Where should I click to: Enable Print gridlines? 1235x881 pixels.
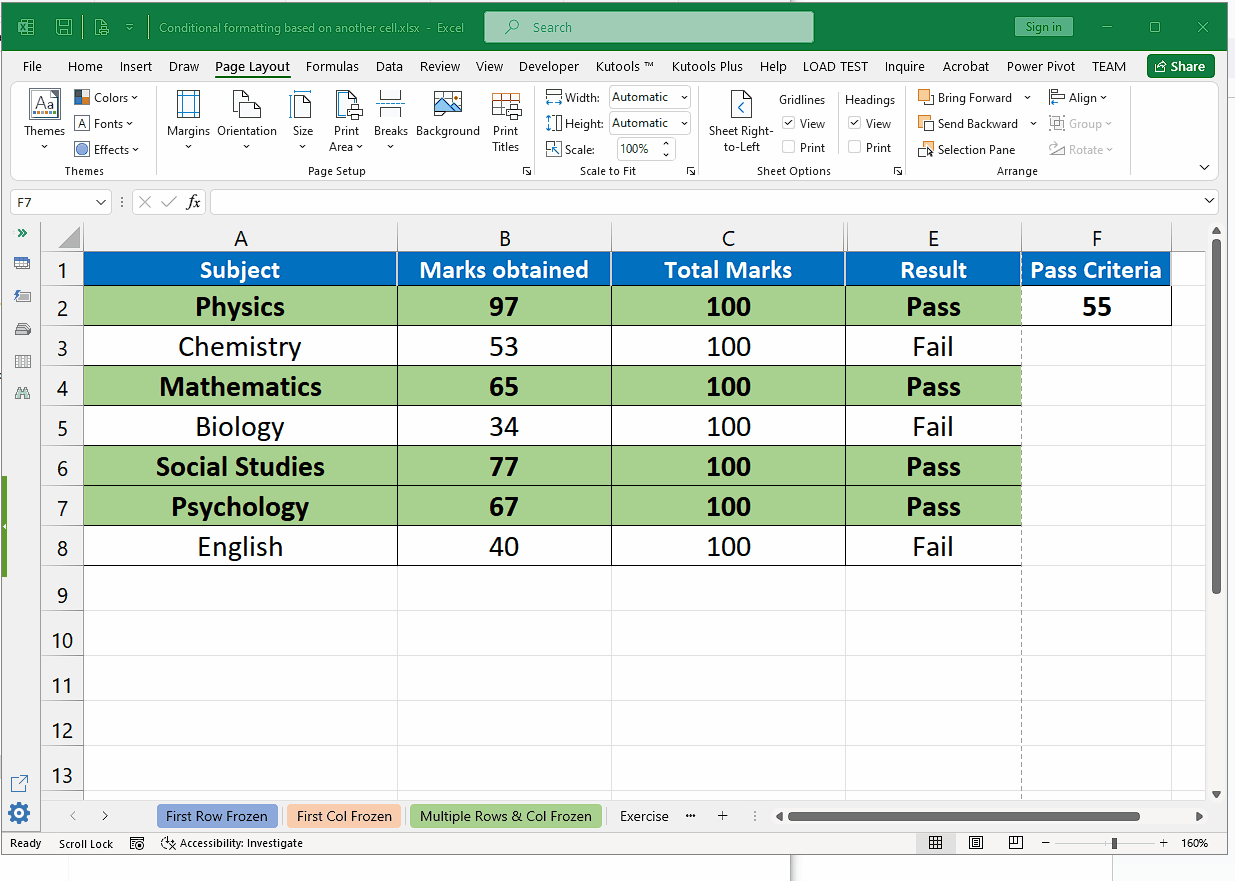[x=790, y=146]
